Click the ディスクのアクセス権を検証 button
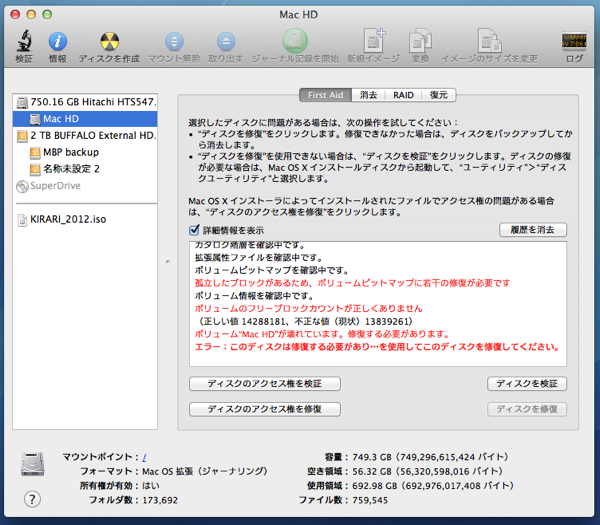 coord(265,383)
